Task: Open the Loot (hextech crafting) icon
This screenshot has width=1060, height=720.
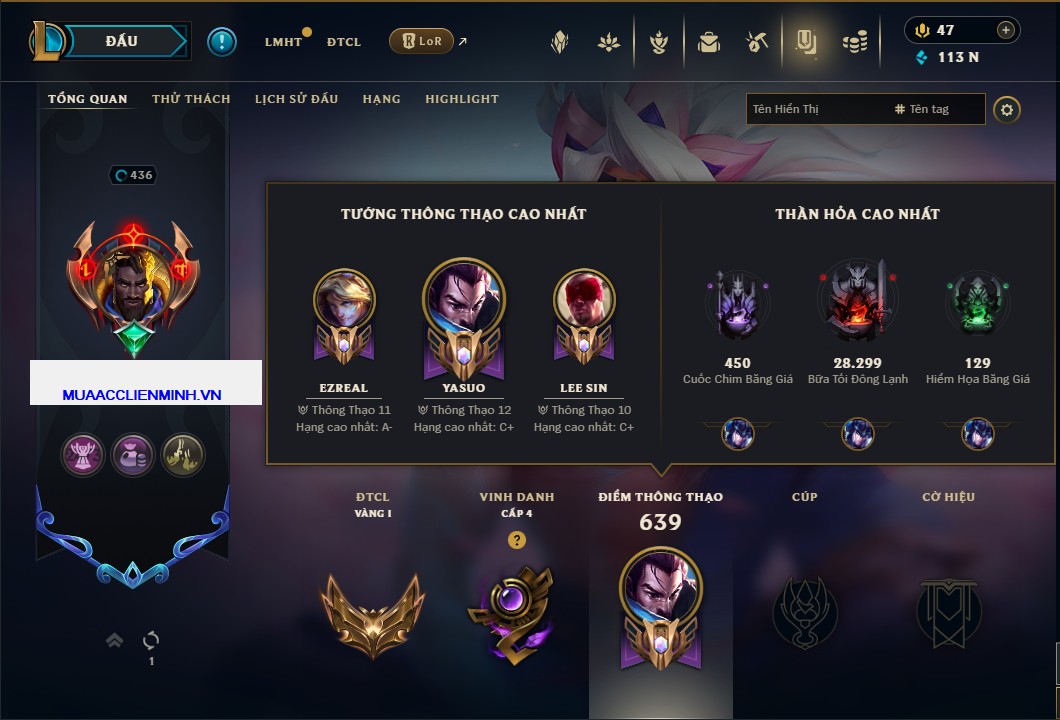Action: pos(757,42)
